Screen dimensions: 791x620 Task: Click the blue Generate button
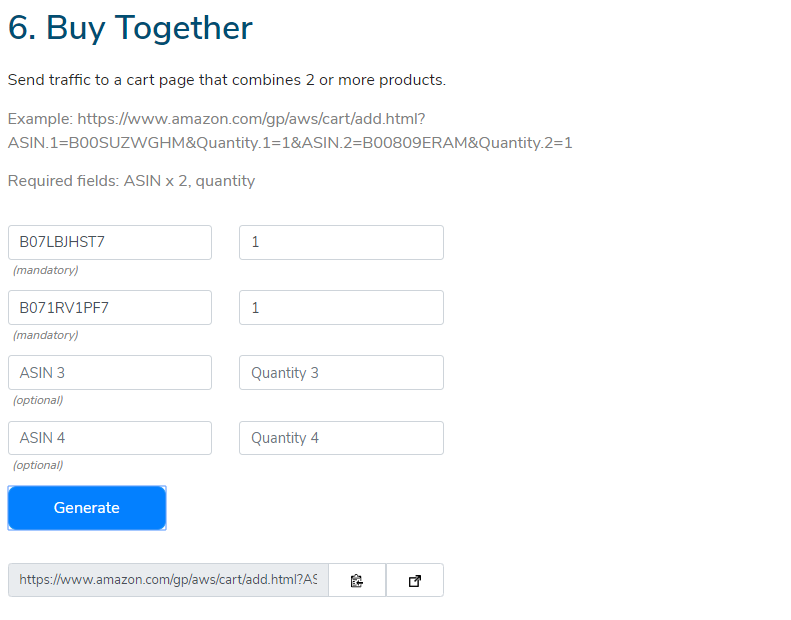[x=87, y=508]
